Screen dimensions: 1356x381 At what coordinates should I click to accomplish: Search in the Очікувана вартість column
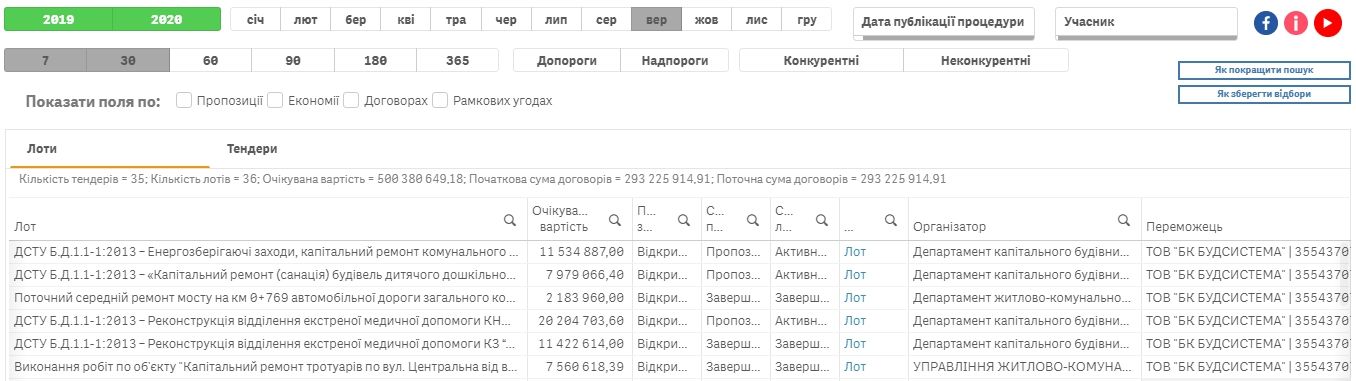[615, 220]
